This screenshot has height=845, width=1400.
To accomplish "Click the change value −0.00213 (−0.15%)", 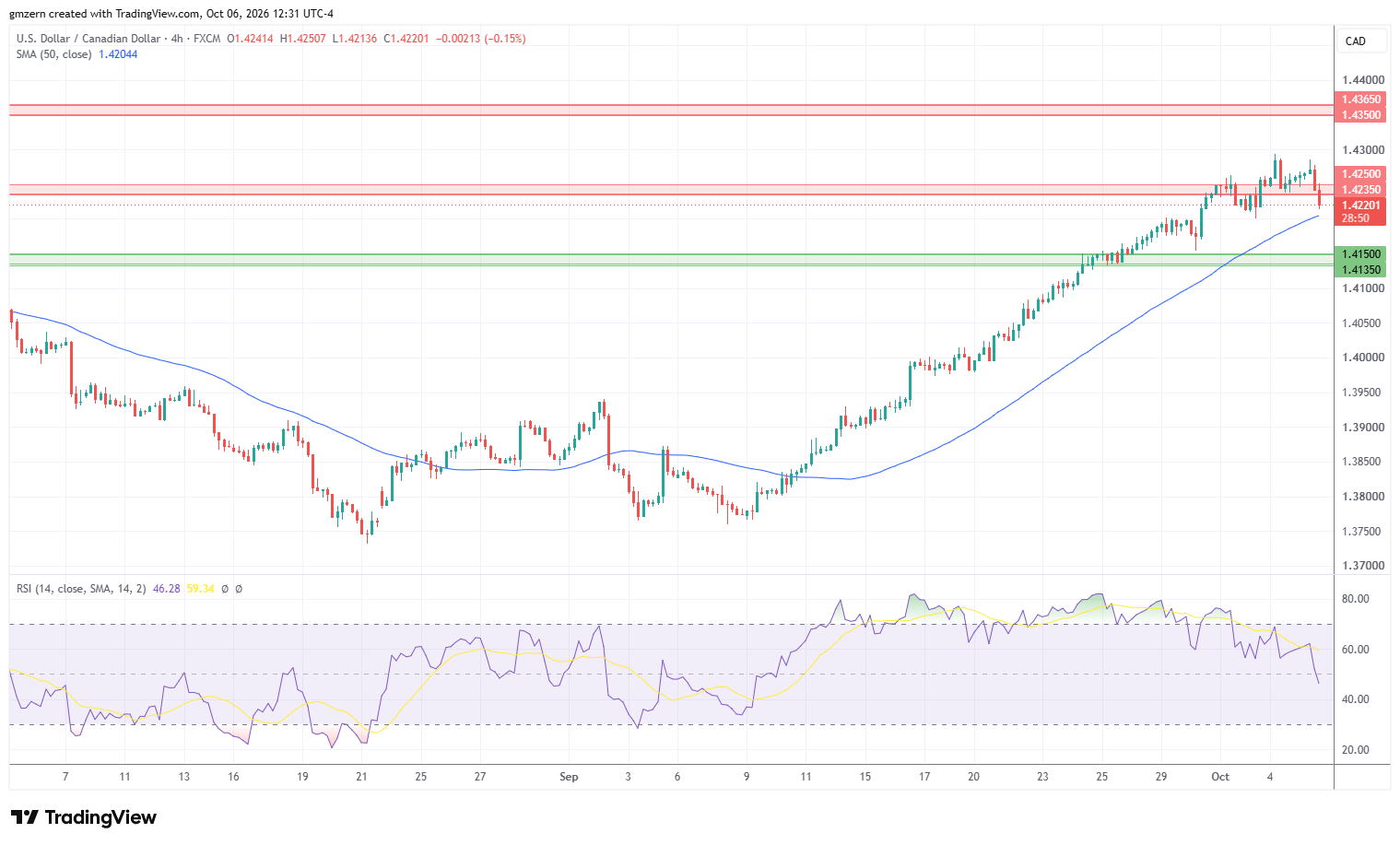I will click(480, 39).
